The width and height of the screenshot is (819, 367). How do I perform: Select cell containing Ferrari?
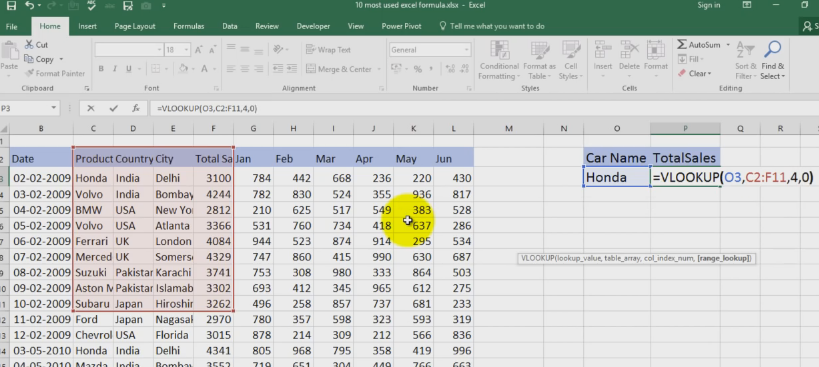click(x=93, y=241)
